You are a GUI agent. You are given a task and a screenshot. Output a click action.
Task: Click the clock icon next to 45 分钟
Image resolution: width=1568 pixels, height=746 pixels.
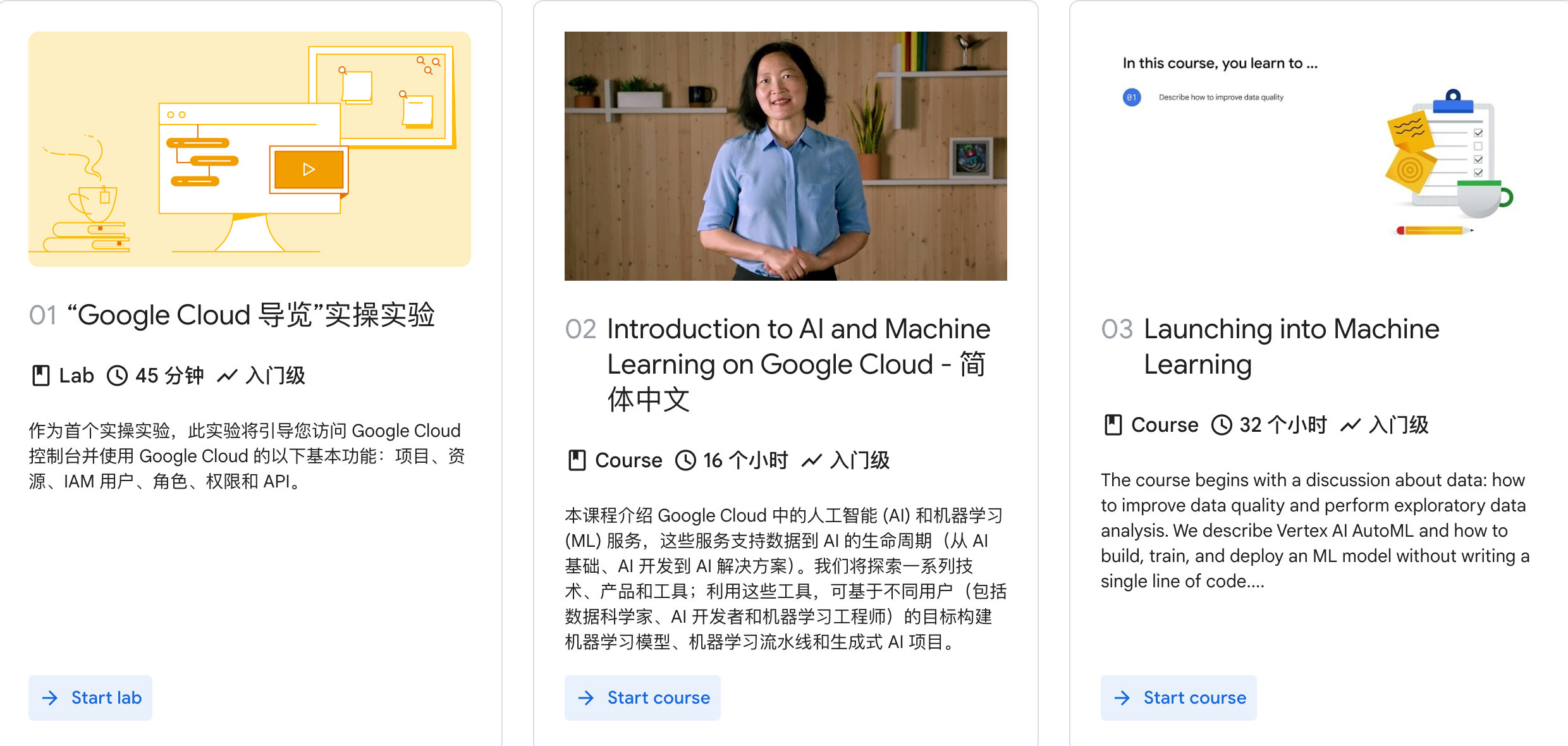[x=117, y=376]
